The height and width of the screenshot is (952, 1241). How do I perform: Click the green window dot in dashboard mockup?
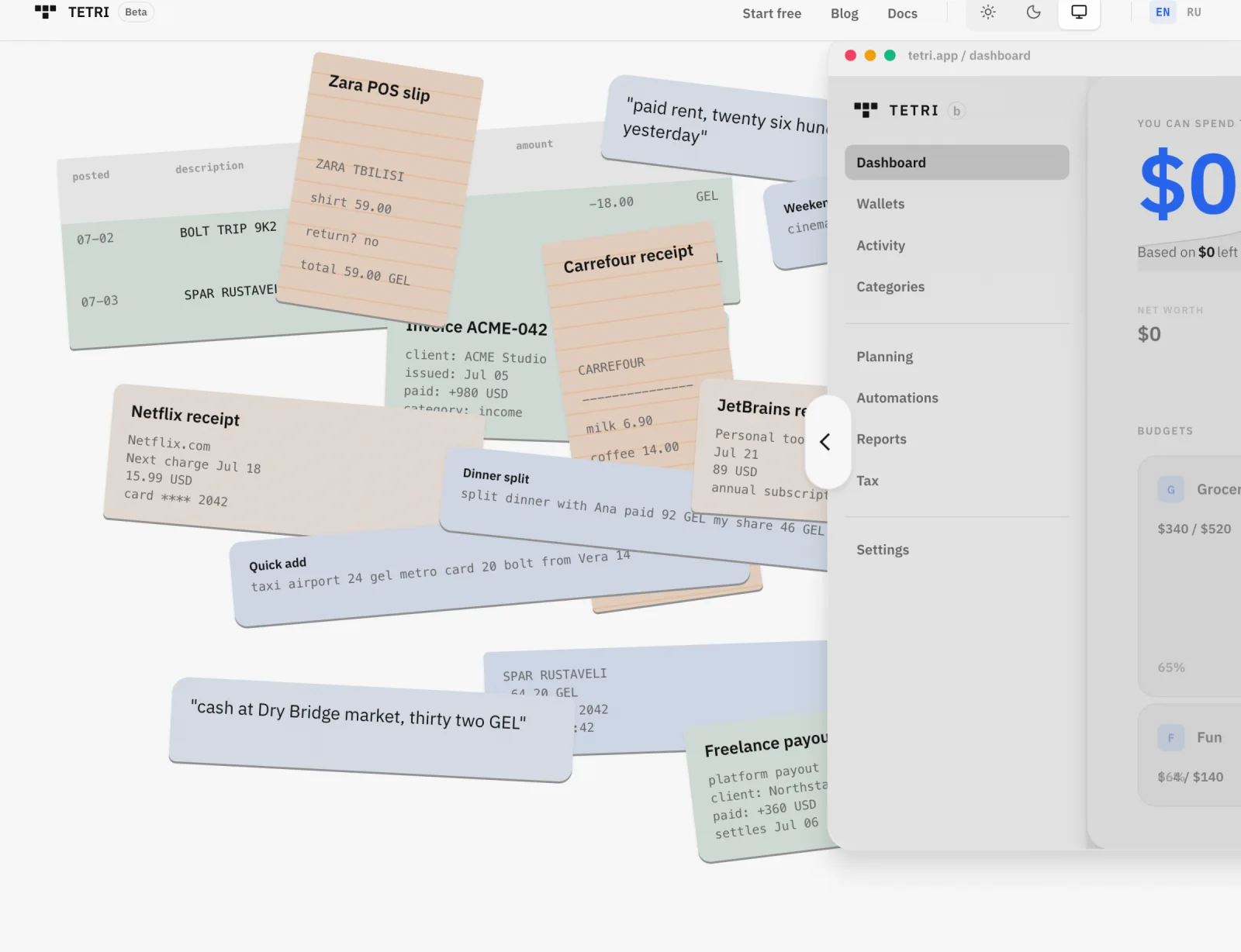tap(890, 55)
